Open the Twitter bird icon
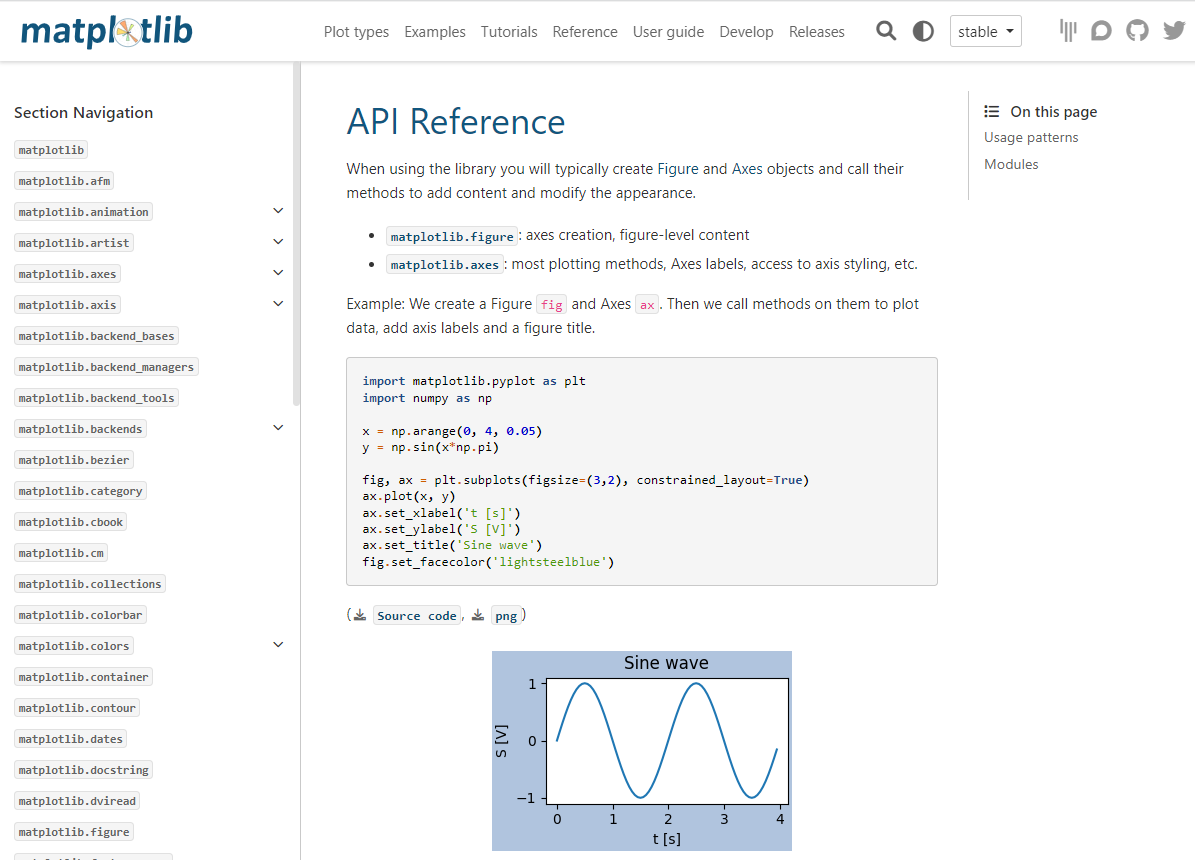Screen dimensions: 1195x860 pos(1174,30)
